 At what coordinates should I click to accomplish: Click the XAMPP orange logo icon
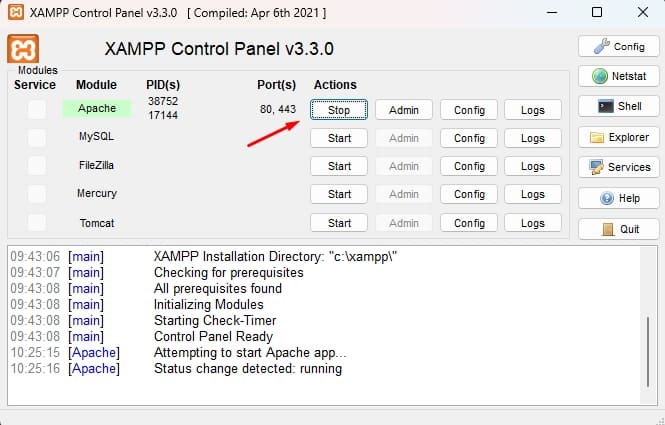(24, 49)
